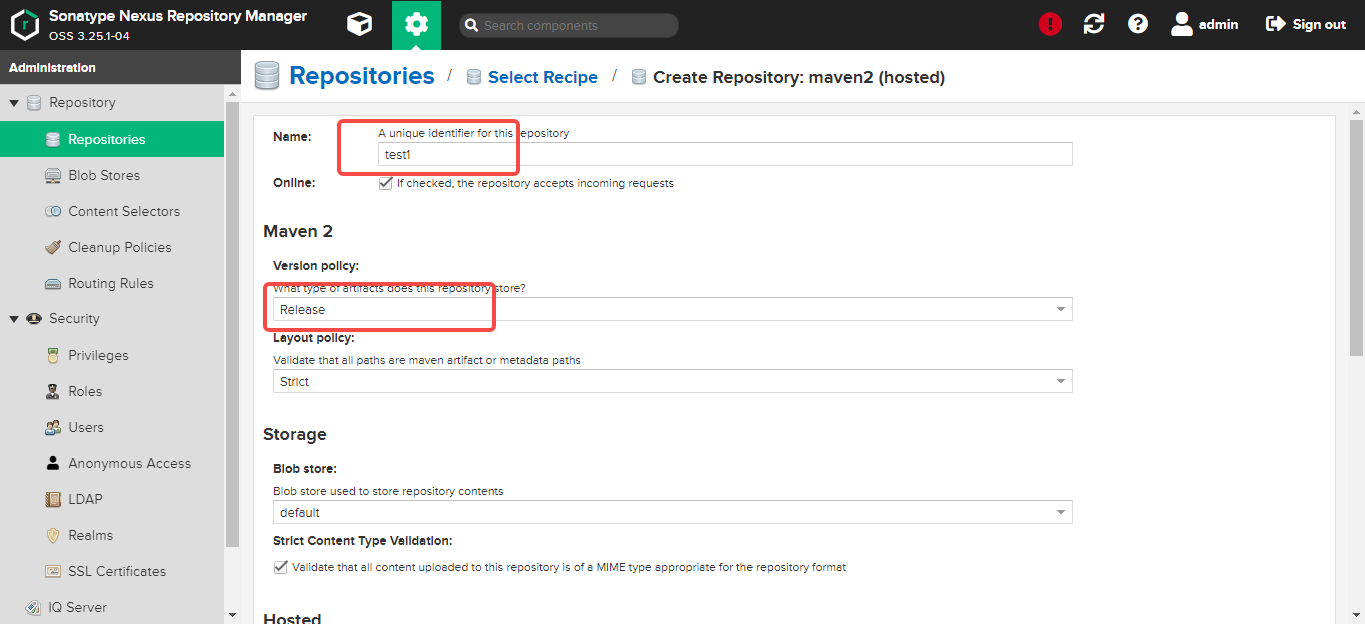
Task: Click the sidebar scroll down arrow
Action: point(233,615)
